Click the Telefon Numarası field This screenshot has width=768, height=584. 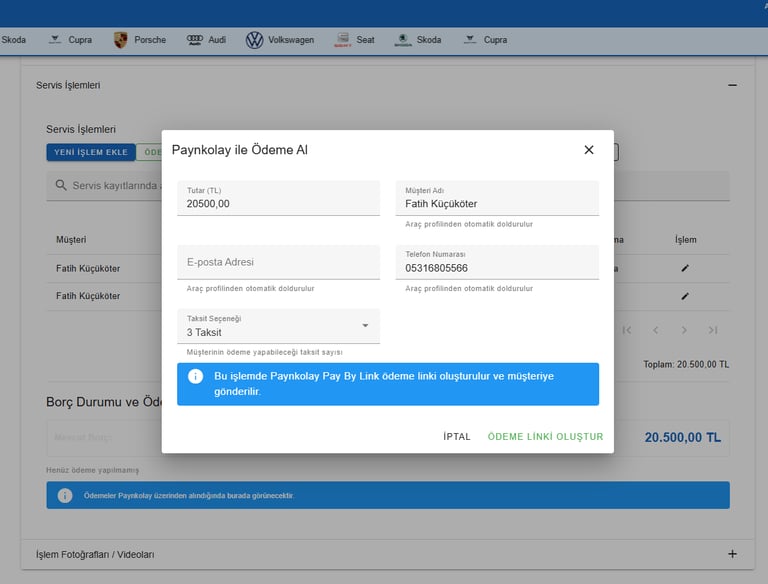pyautogui.click(x=497, y=262)
